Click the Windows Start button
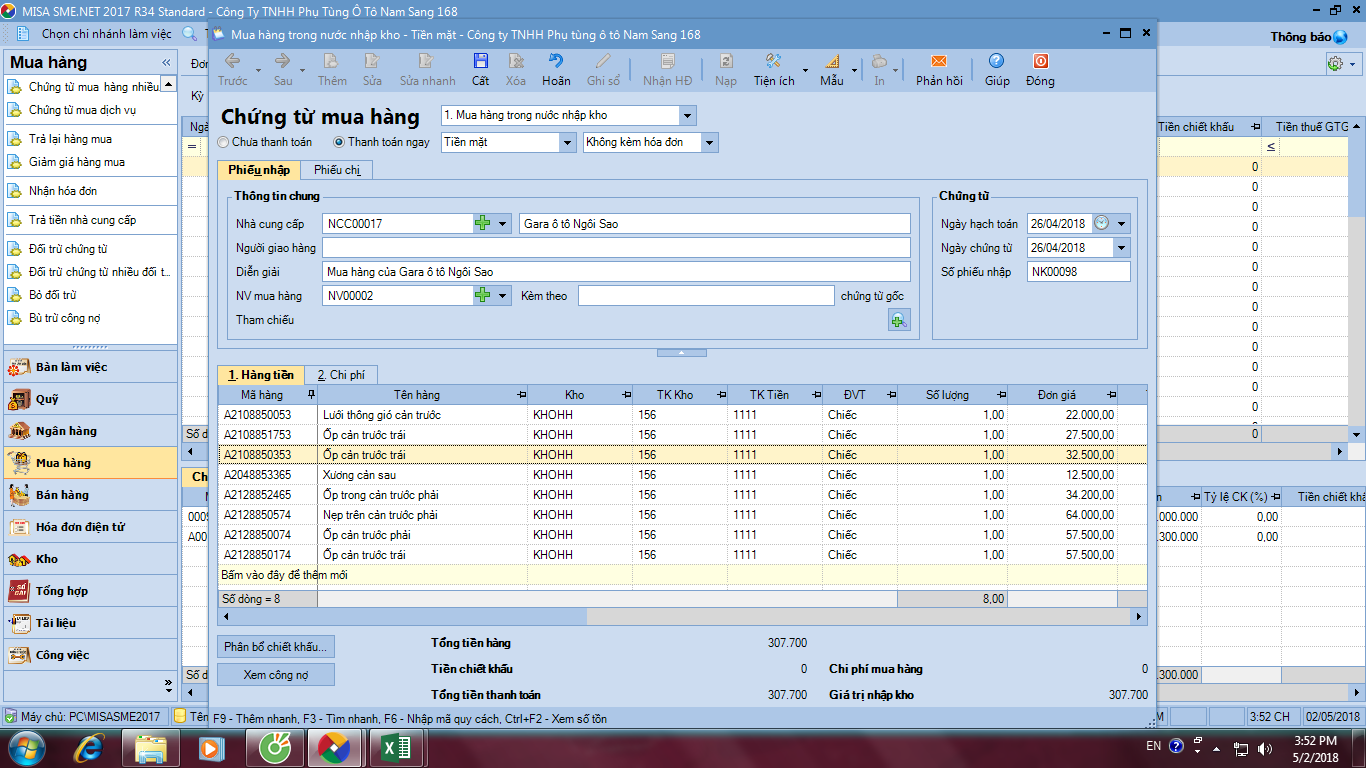This screenshot has height=768, width=1366. [x=26, y=748]
